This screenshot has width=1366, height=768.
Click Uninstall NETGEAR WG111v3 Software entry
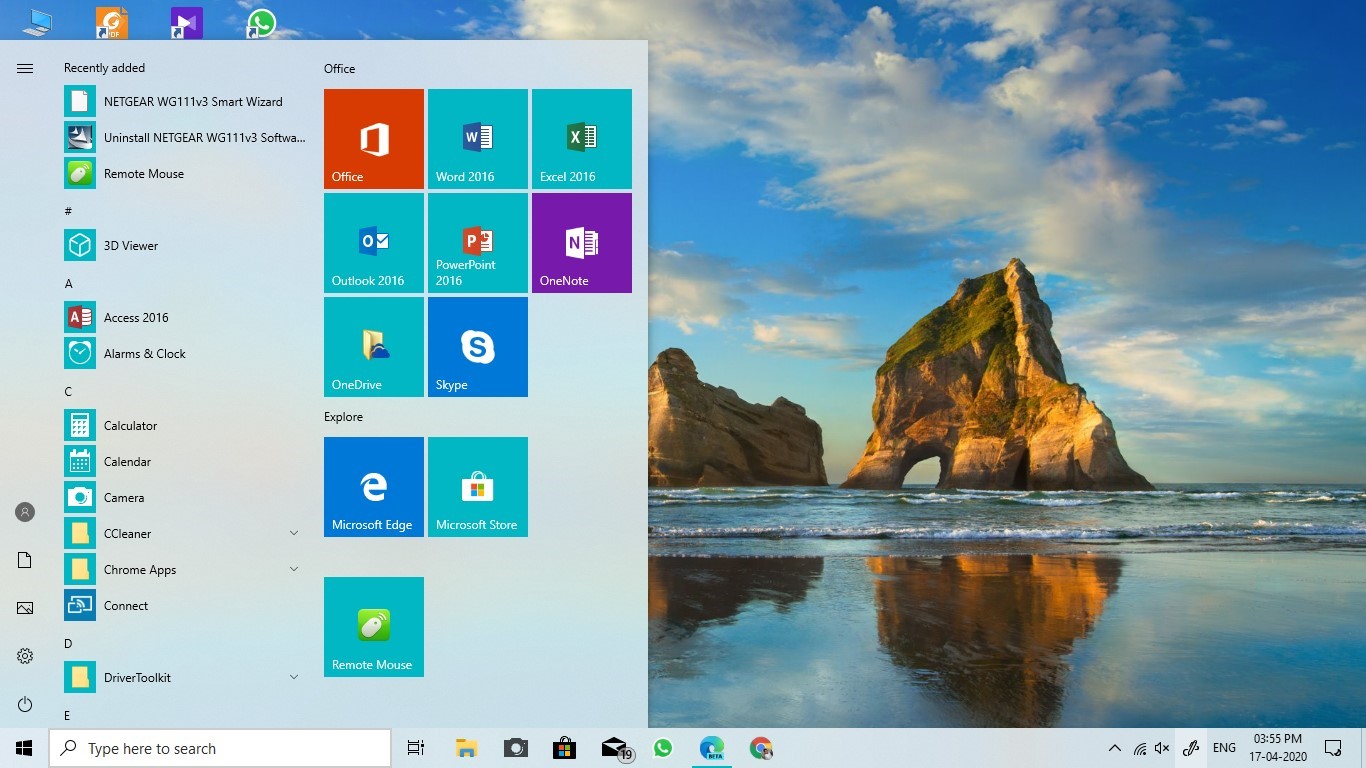point(185,138)
